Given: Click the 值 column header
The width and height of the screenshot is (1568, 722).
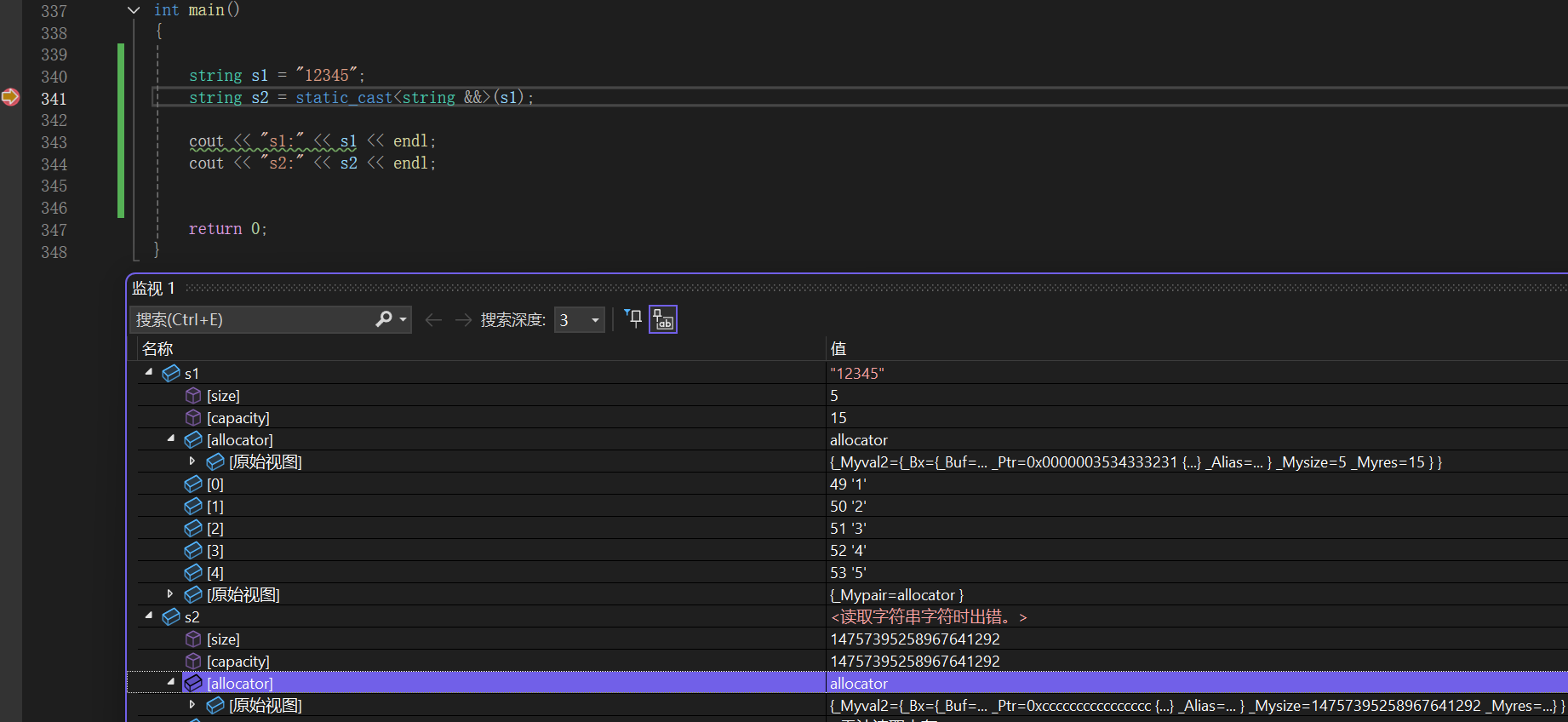Looking at the screenshot, I should pos(838,348).
